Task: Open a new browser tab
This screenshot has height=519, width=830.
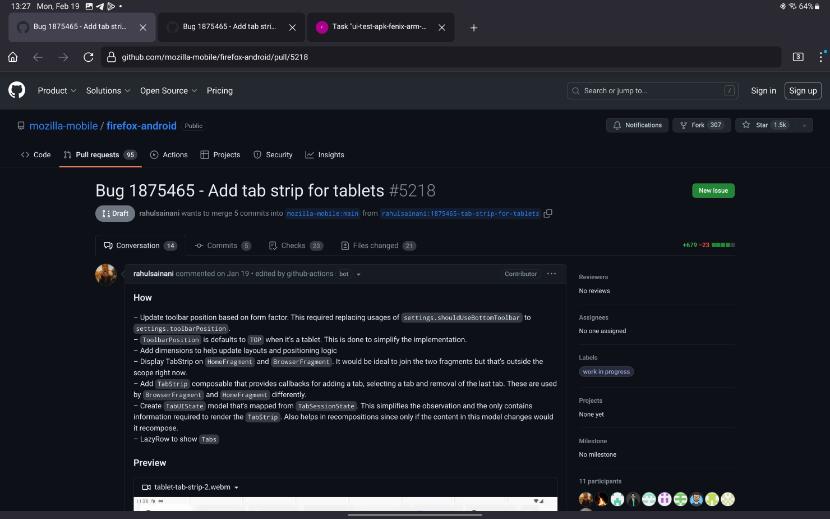Action: click(x=474, y=27)
